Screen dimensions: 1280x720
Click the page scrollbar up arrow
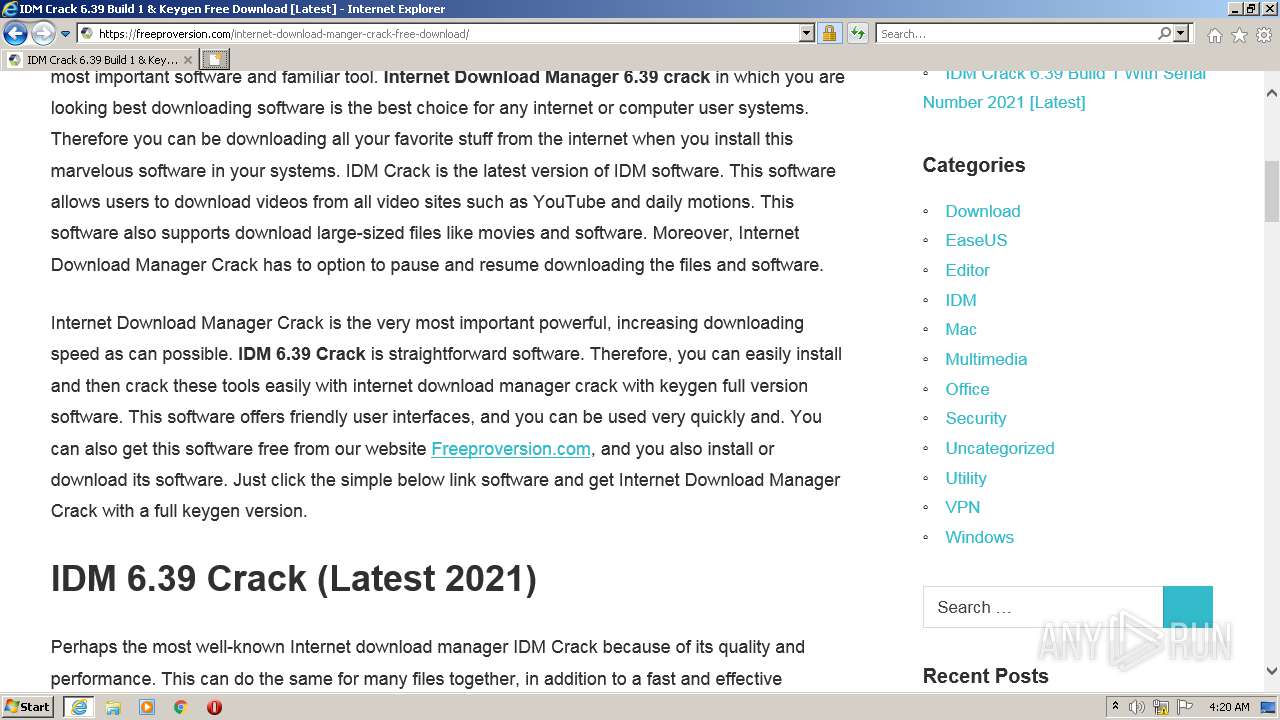point(1271,93)
